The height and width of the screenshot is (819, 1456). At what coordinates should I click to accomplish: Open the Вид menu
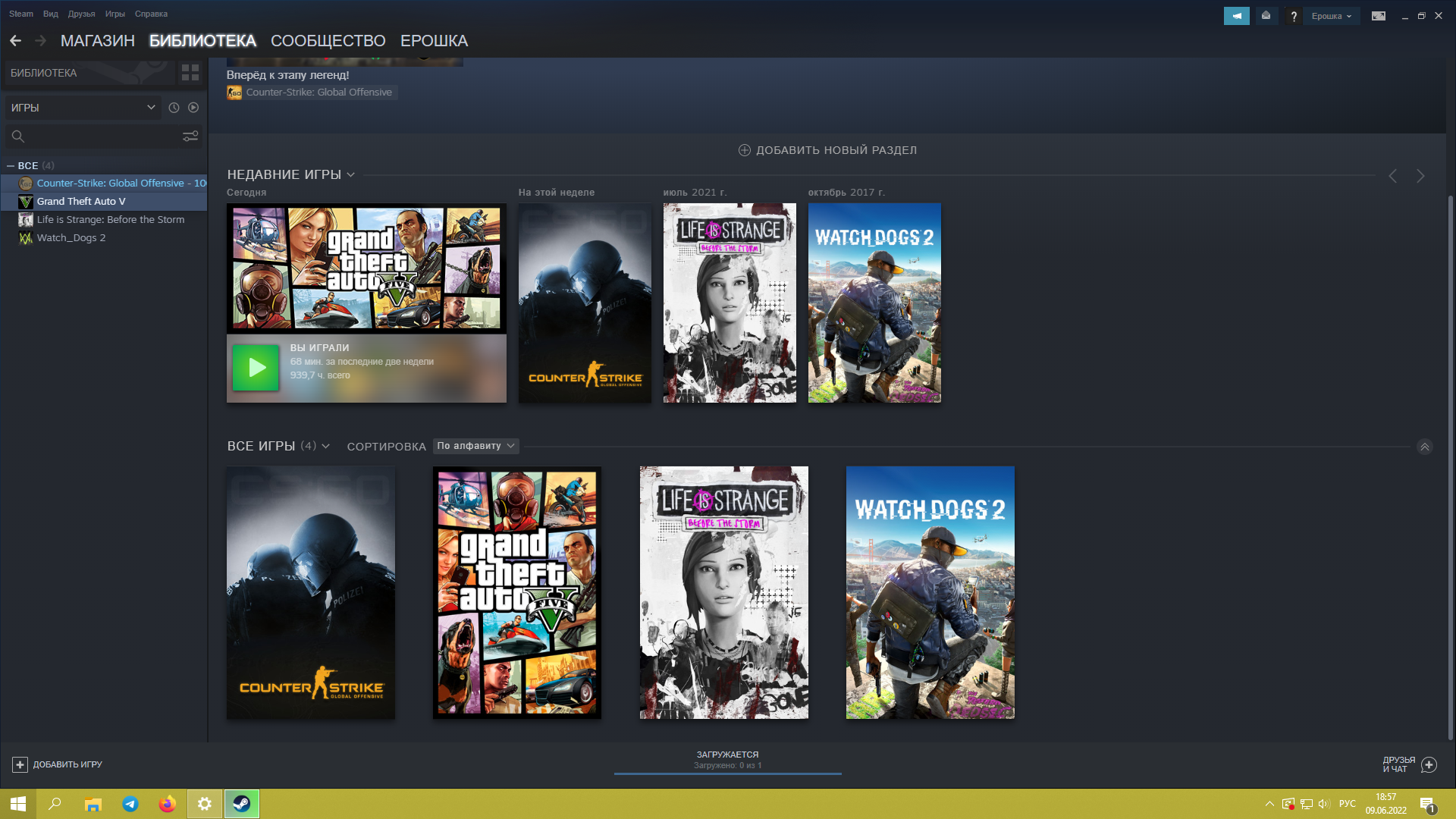coord(51,14)
